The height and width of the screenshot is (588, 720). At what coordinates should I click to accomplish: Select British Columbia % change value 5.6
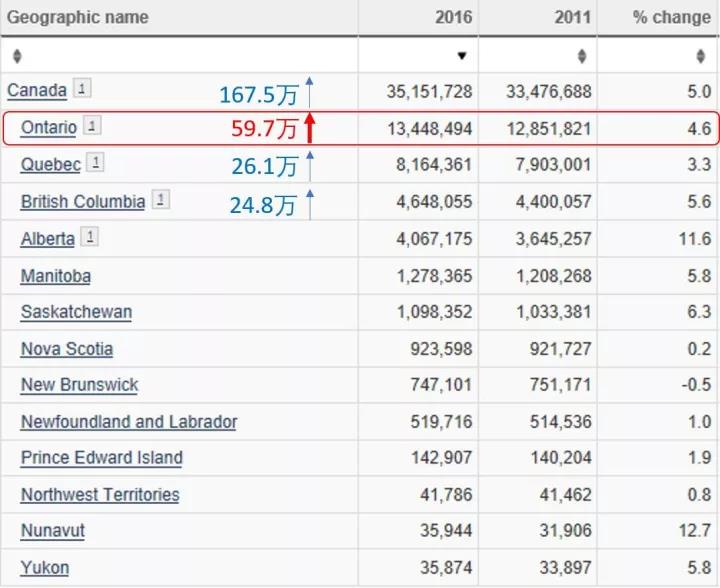pos(699,202)
